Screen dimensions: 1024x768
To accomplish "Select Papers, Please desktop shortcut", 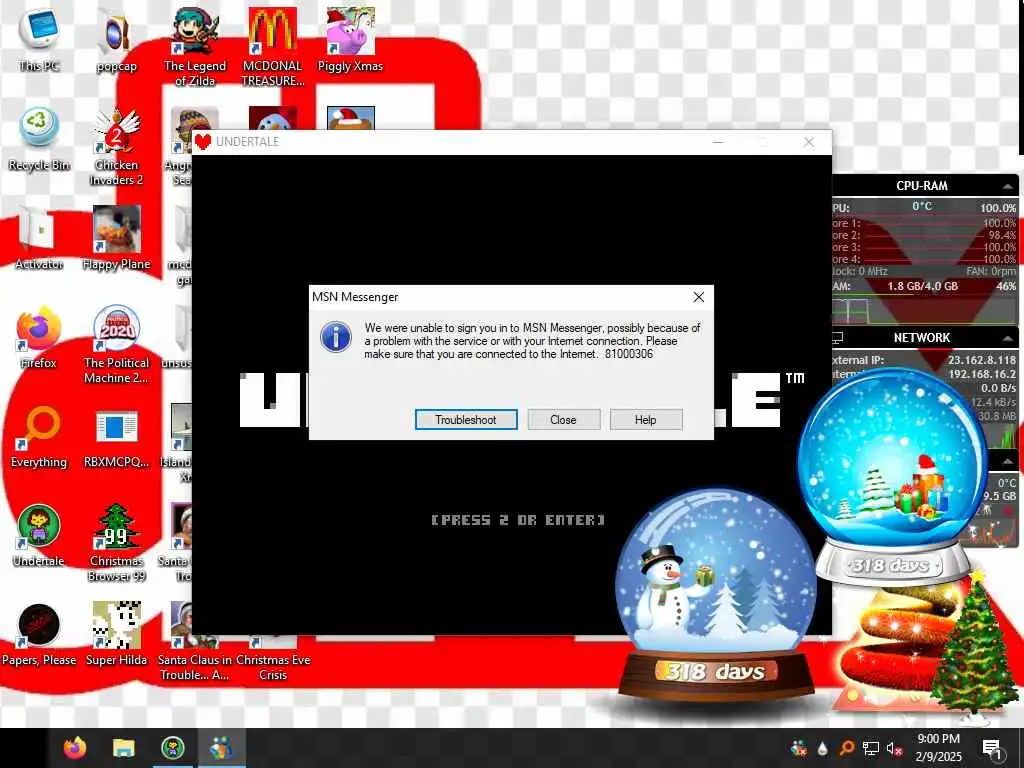I will (x=39, y=633).
